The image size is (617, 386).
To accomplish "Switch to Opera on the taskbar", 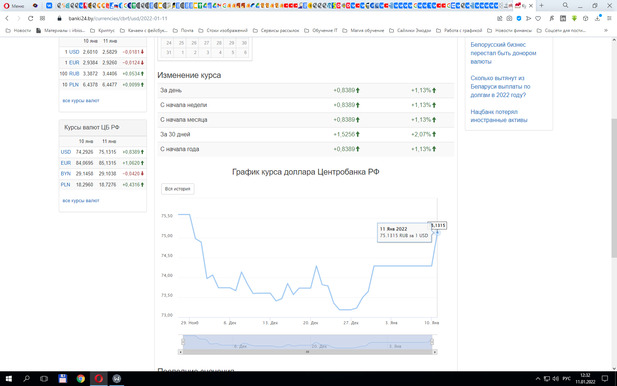I will click(99, 379).
